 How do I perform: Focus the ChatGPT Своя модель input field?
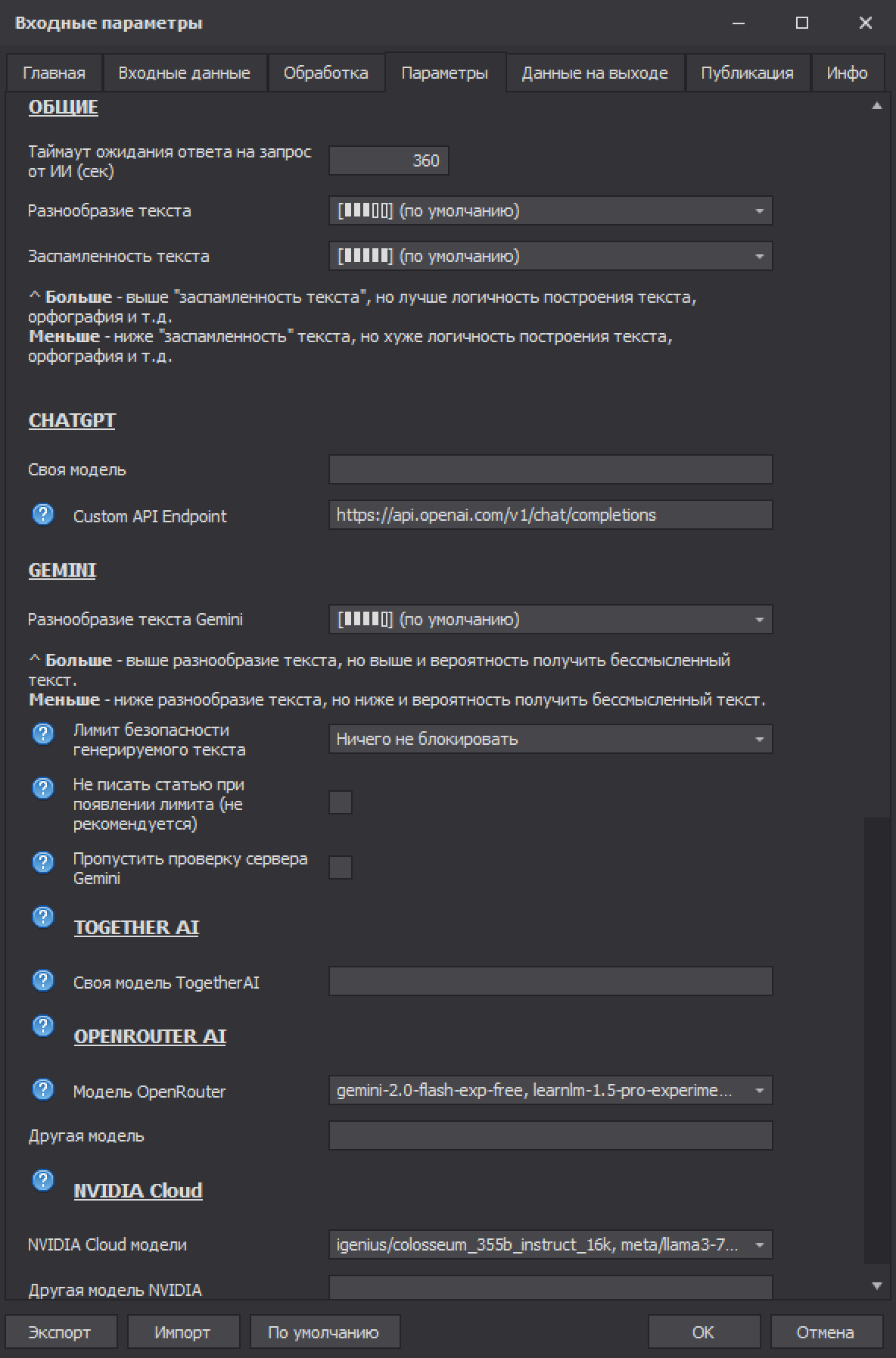coord(550,469)
